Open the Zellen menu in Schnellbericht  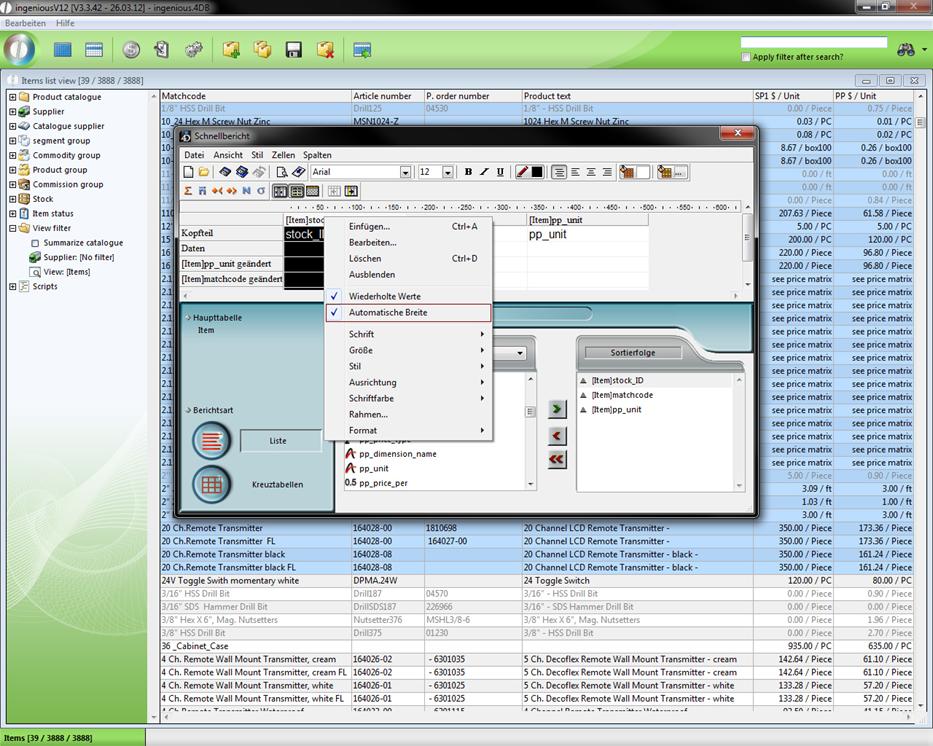pos(283,155)
